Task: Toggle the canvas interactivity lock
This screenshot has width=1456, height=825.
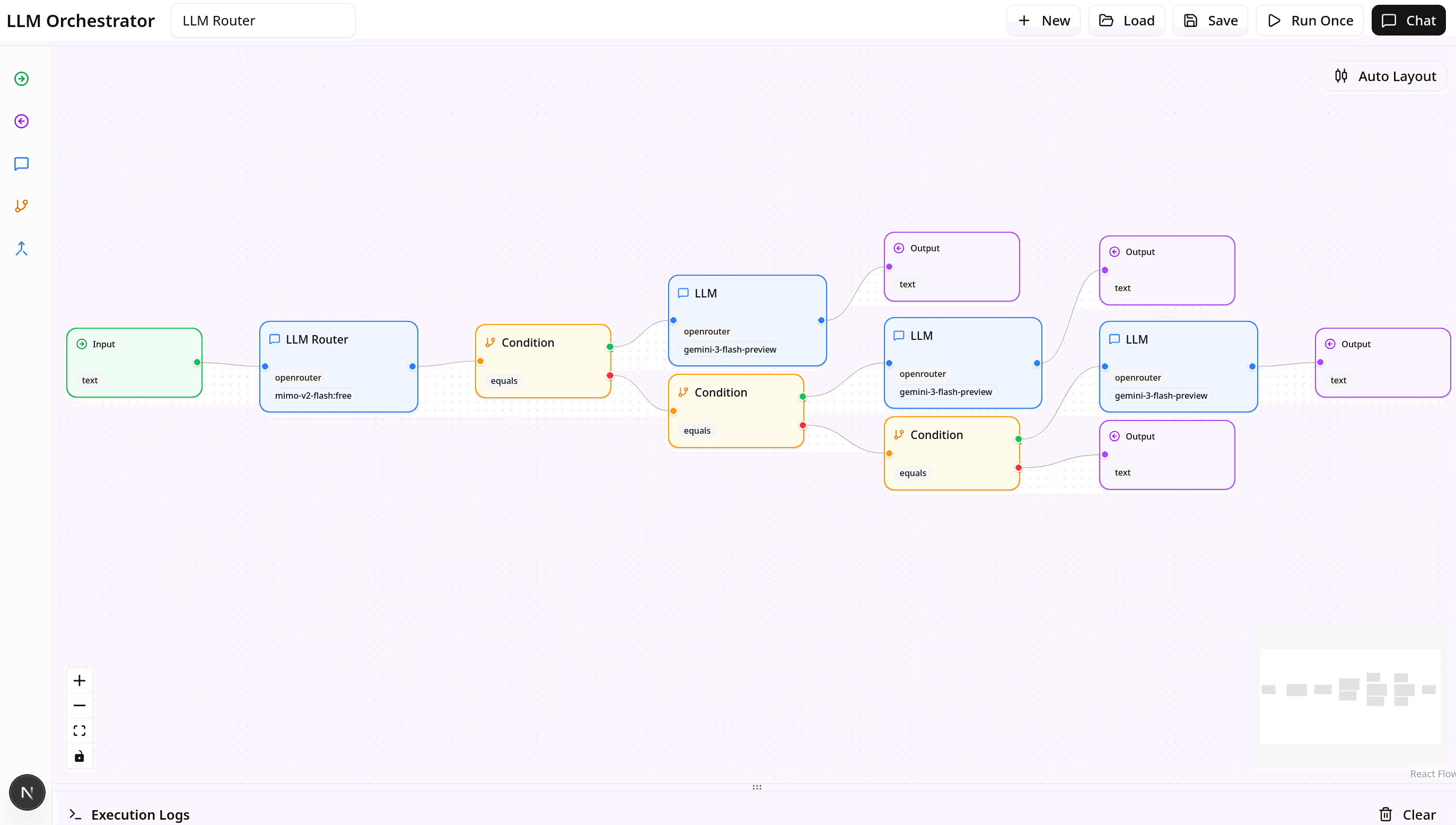Action: [x=80, y=756]
